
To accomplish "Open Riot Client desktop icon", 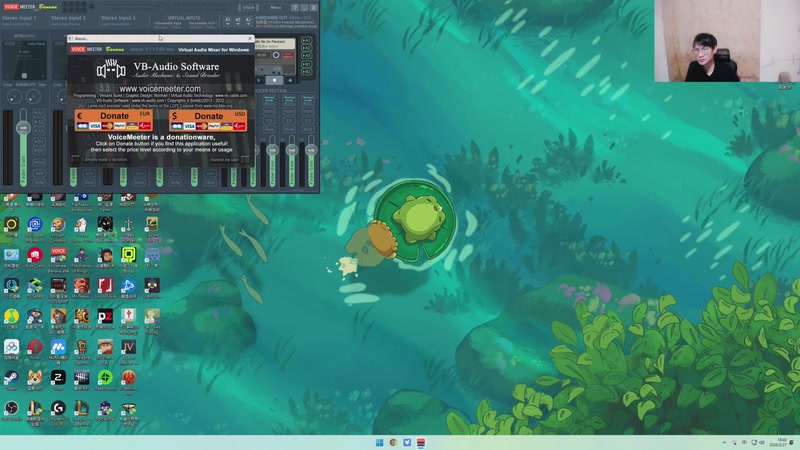I will (35, 257).
